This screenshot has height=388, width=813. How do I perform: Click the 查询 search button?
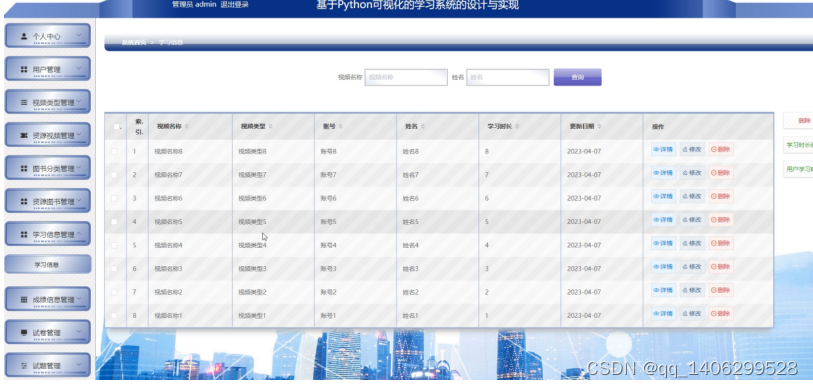[578, 77]
